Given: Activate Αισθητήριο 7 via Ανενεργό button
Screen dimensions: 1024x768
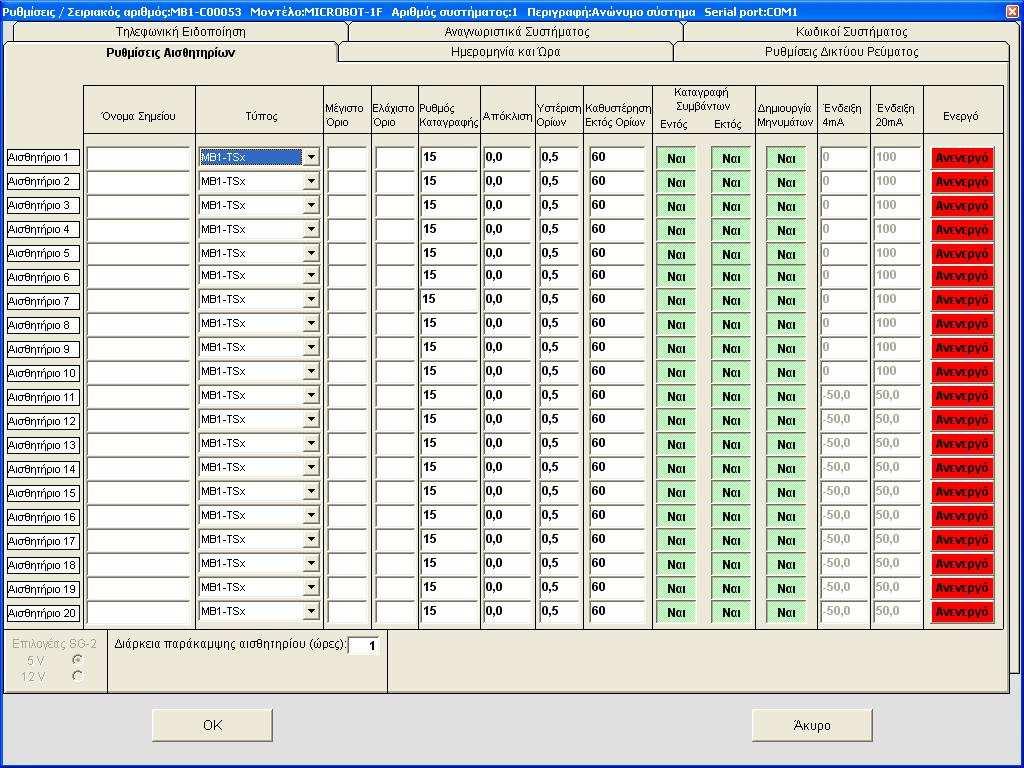Looking at the screenshot, I should (x=962, y=300).
